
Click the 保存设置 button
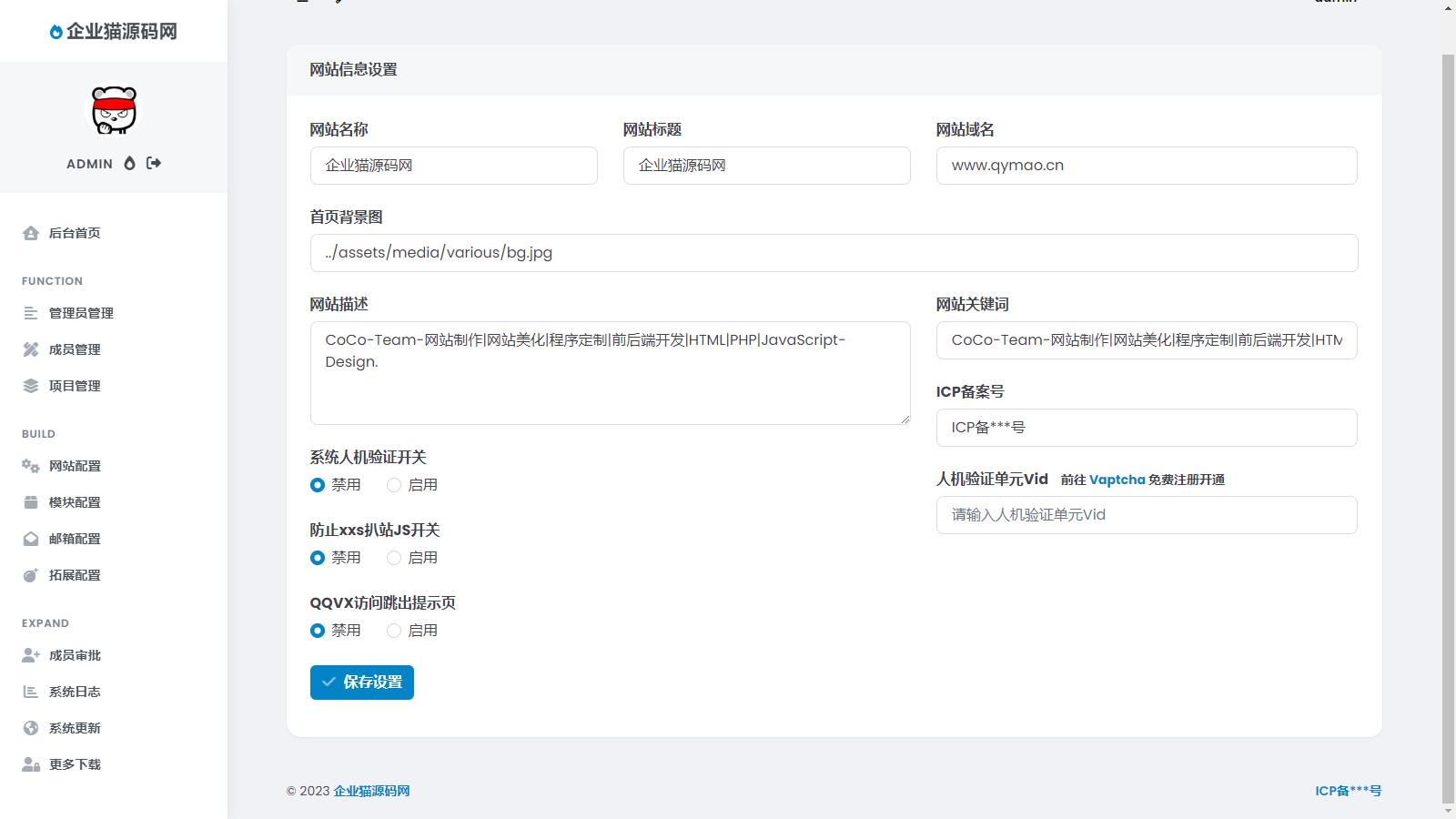pos(361,682)
